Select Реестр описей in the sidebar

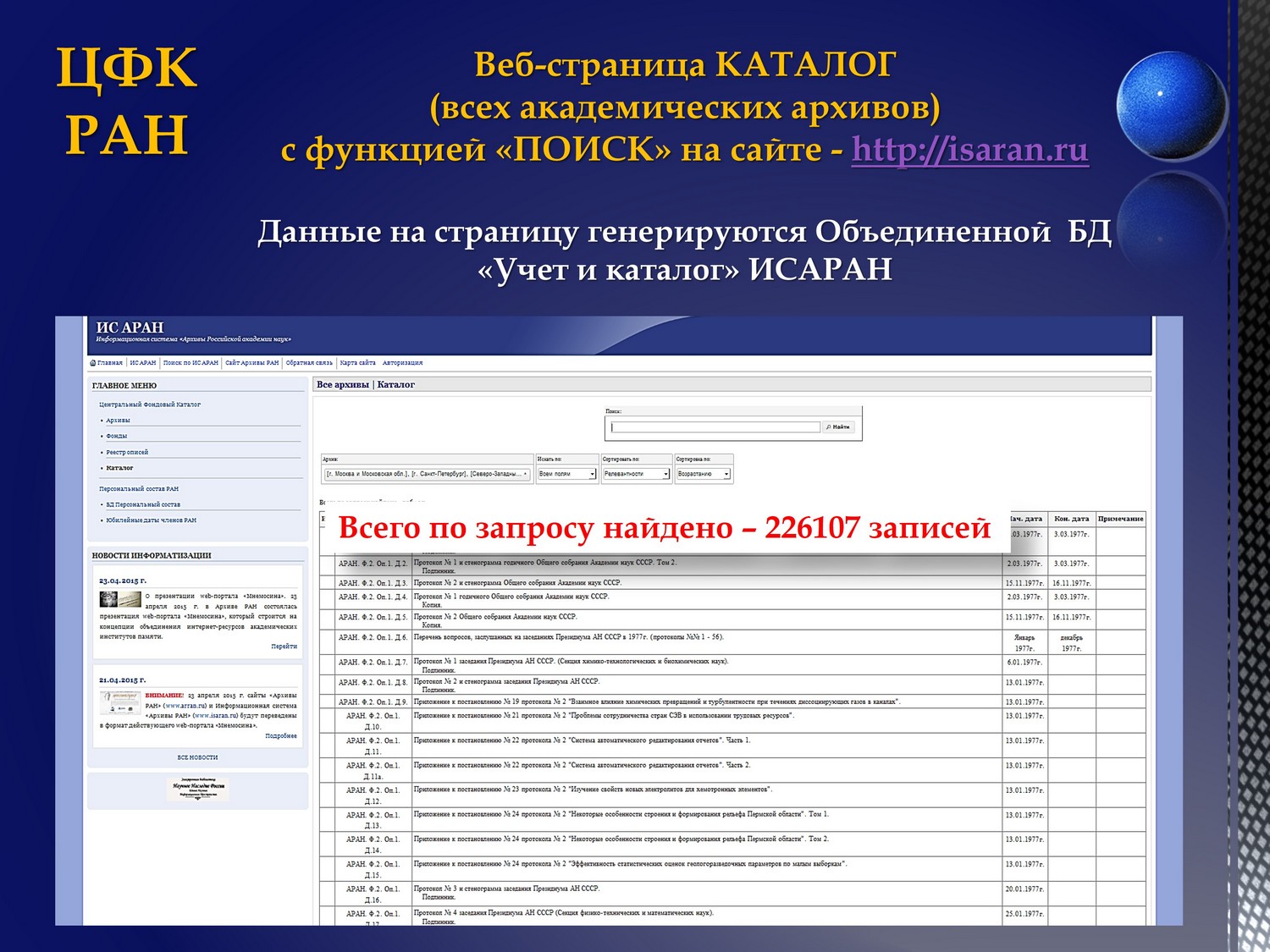pos(127,452)
